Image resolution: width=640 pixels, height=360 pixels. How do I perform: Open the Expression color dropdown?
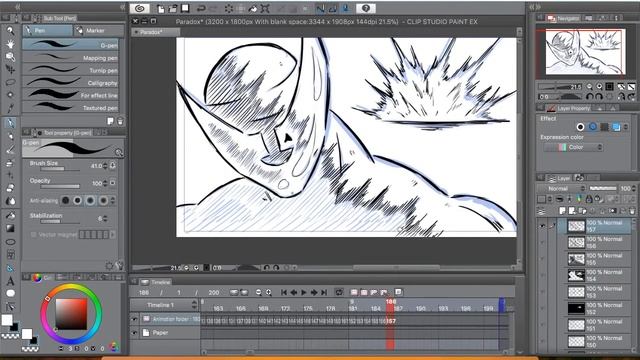pyautogui.click(x=574, y=147)
